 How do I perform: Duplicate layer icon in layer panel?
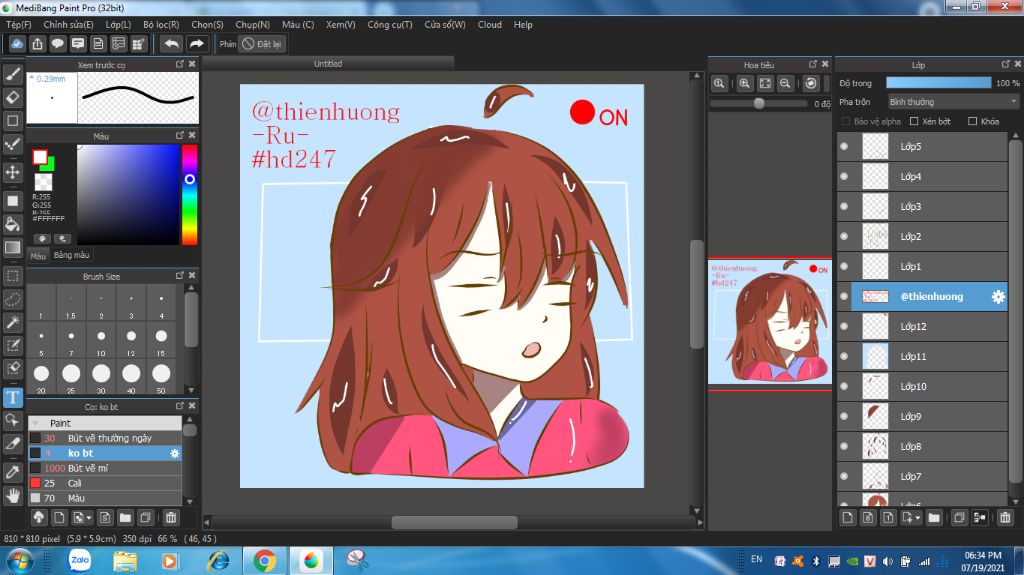(x=959, y=518)
